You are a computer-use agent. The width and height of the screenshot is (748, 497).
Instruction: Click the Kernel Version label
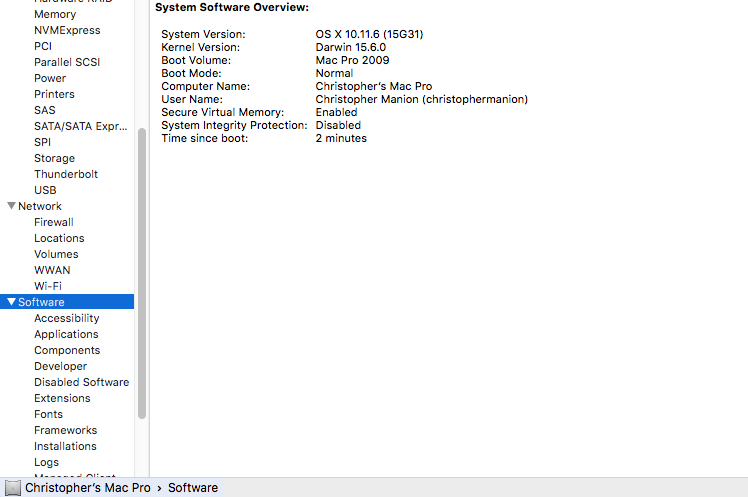click(x=201, y=47)
